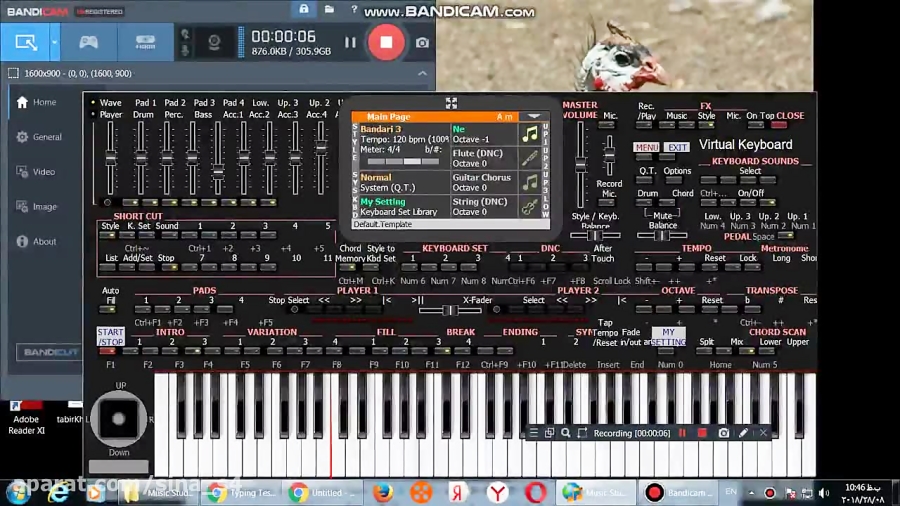Click the Bandicam lock icon
This screenshot has height=506, width=900.
(304, 9)
